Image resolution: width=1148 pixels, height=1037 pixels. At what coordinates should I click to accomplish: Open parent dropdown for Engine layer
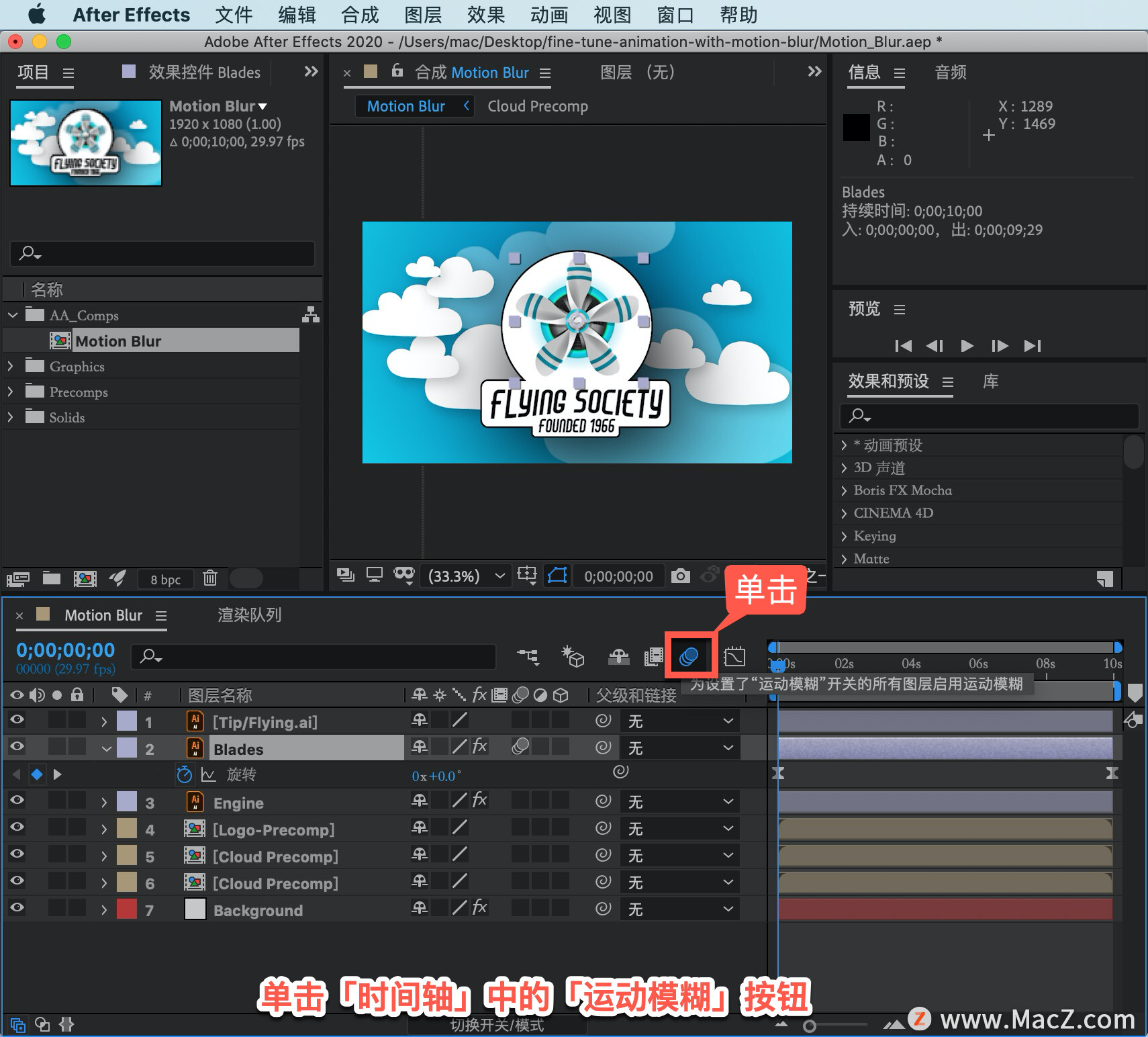pyautogui.click(x=679, y=801)
